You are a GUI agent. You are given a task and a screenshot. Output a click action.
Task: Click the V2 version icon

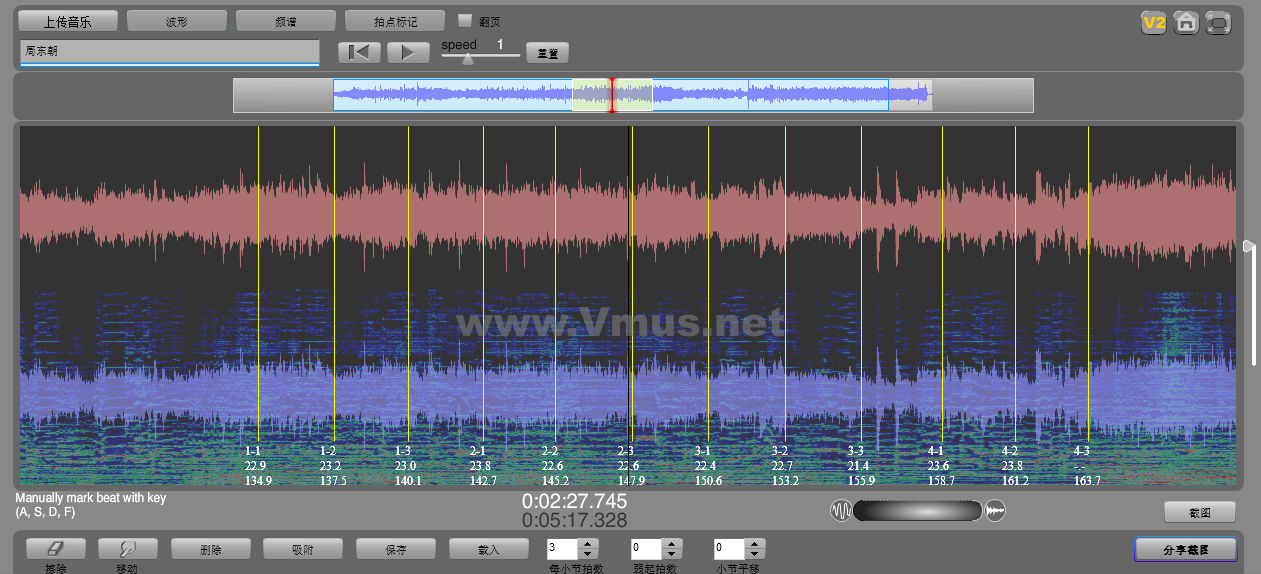(1155, 22)
